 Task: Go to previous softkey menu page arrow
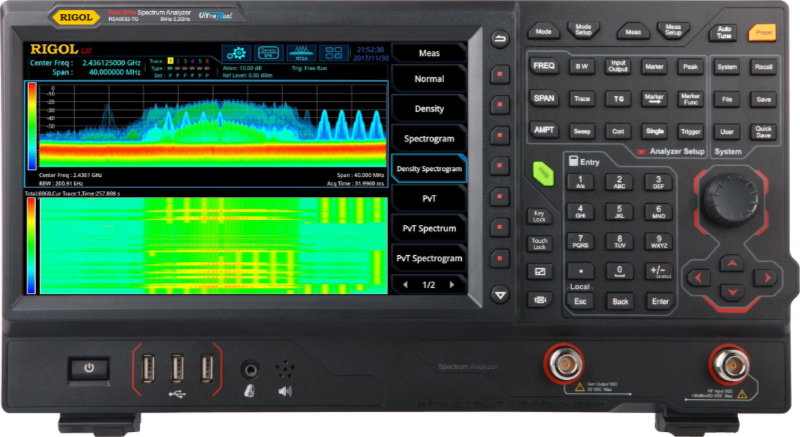(405, 285)
